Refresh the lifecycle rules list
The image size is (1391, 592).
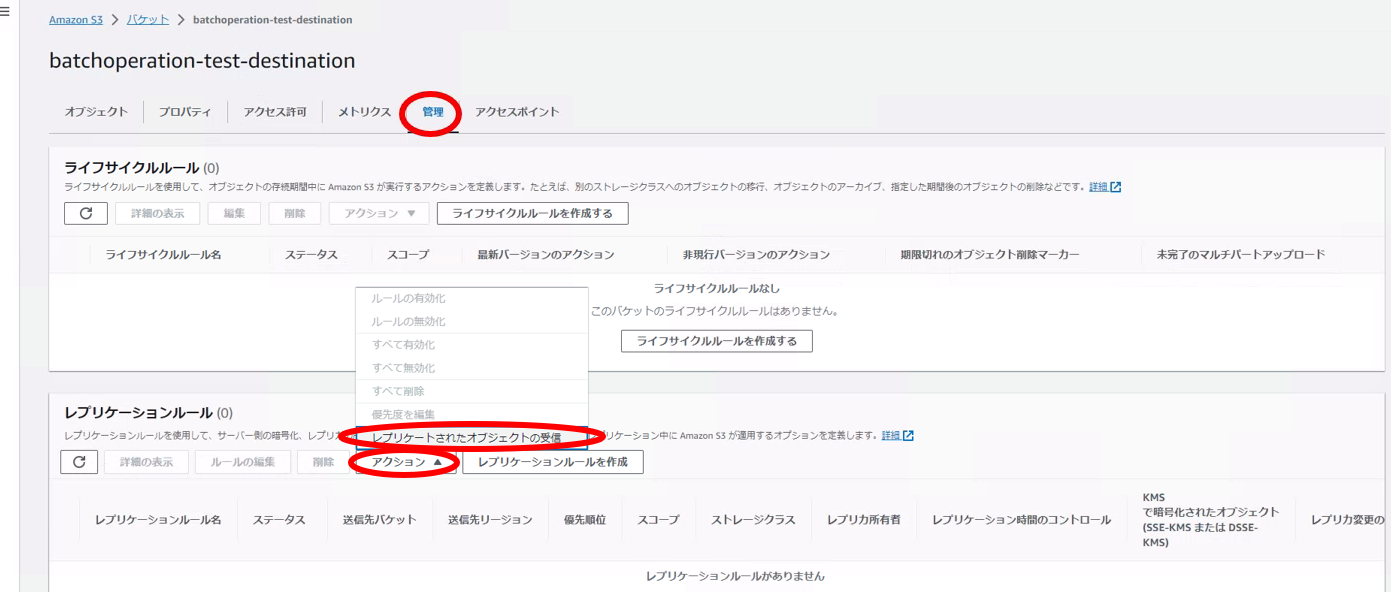(86, 213)
